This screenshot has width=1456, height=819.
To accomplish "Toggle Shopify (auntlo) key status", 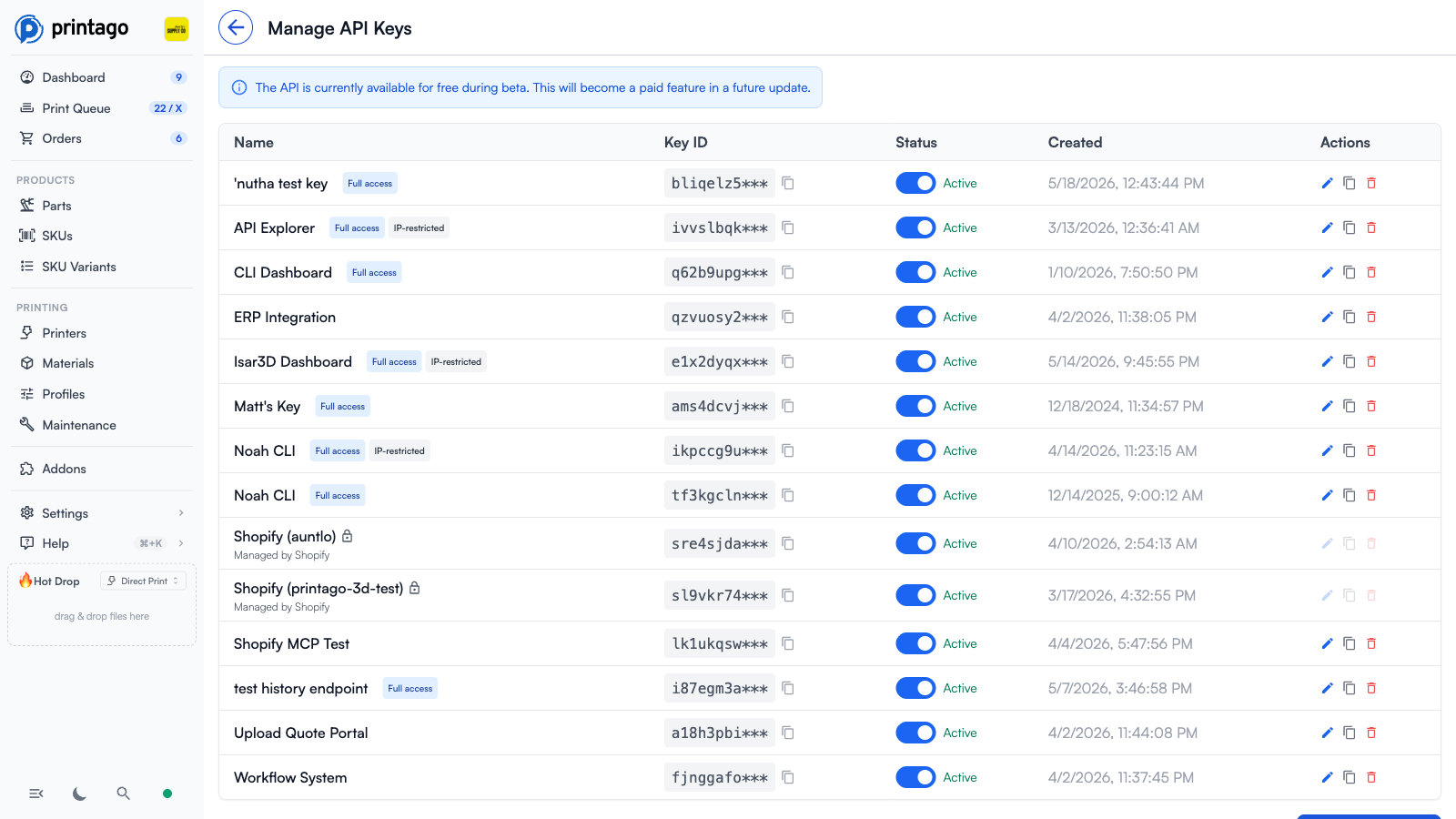I will click(x=915, y=544).
